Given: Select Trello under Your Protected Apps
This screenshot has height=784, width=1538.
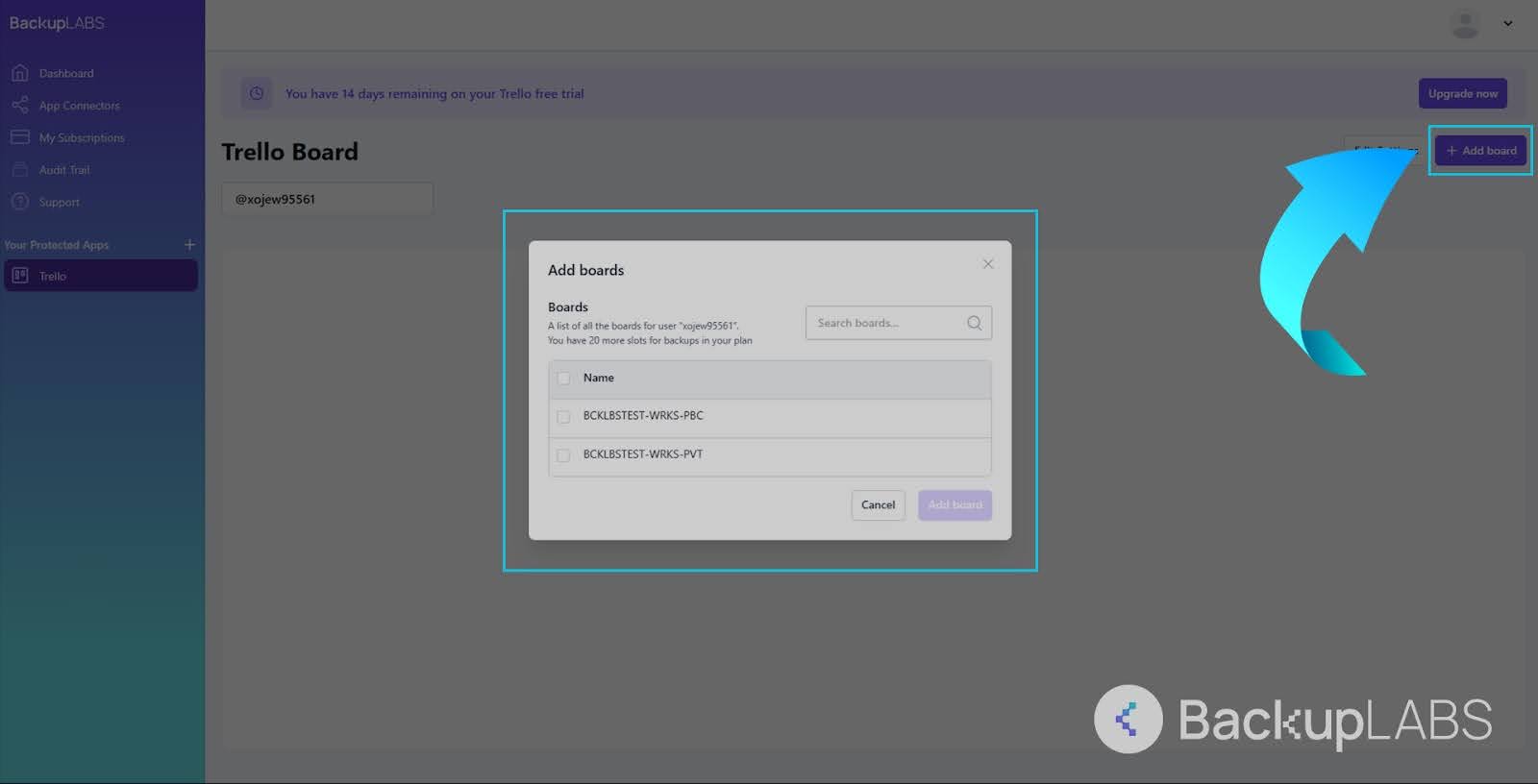Looking at the screenshot, I should point(101,276).
